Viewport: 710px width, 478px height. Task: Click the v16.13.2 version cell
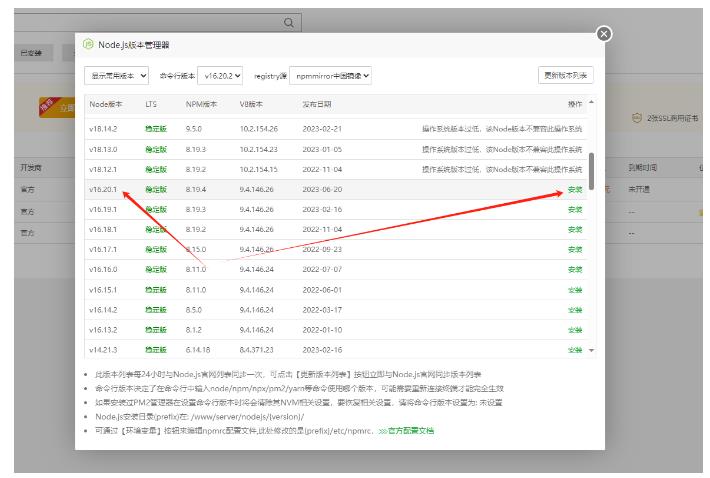(x=103, y=330)
